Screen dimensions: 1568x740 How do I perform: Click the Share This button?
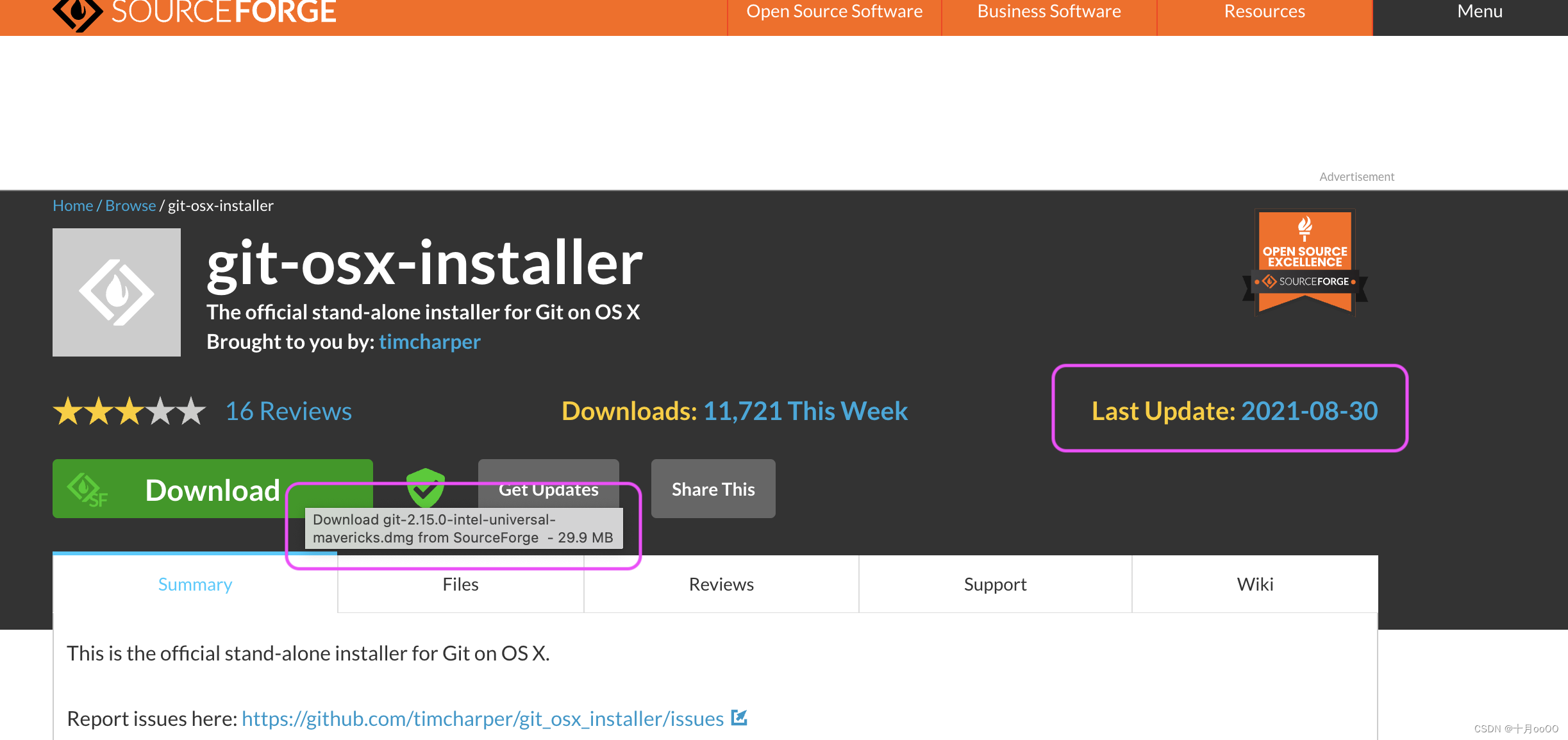click(x=713, y=489)
